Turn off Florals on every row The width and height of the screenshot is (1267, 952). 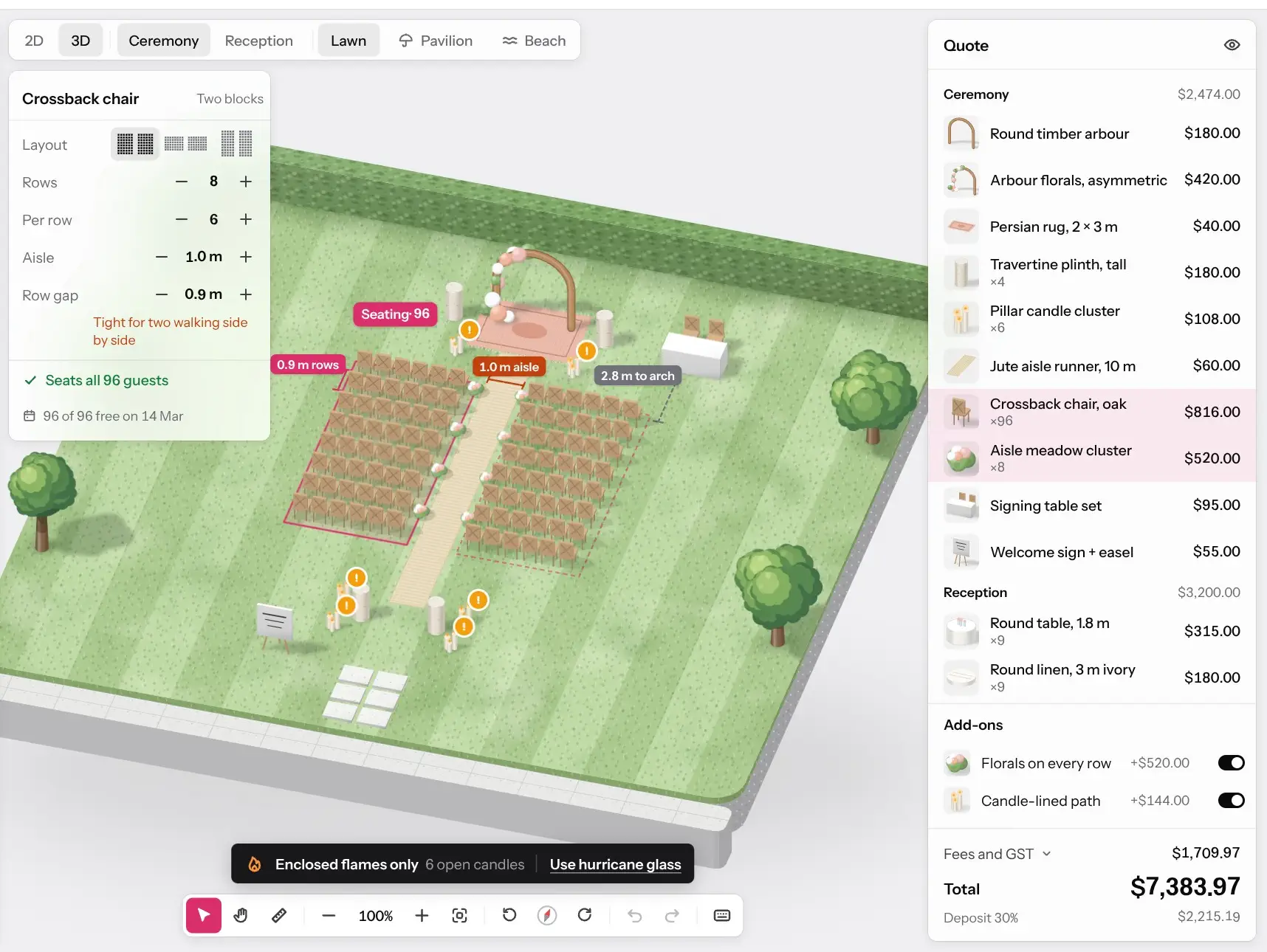click(1231, 763)
